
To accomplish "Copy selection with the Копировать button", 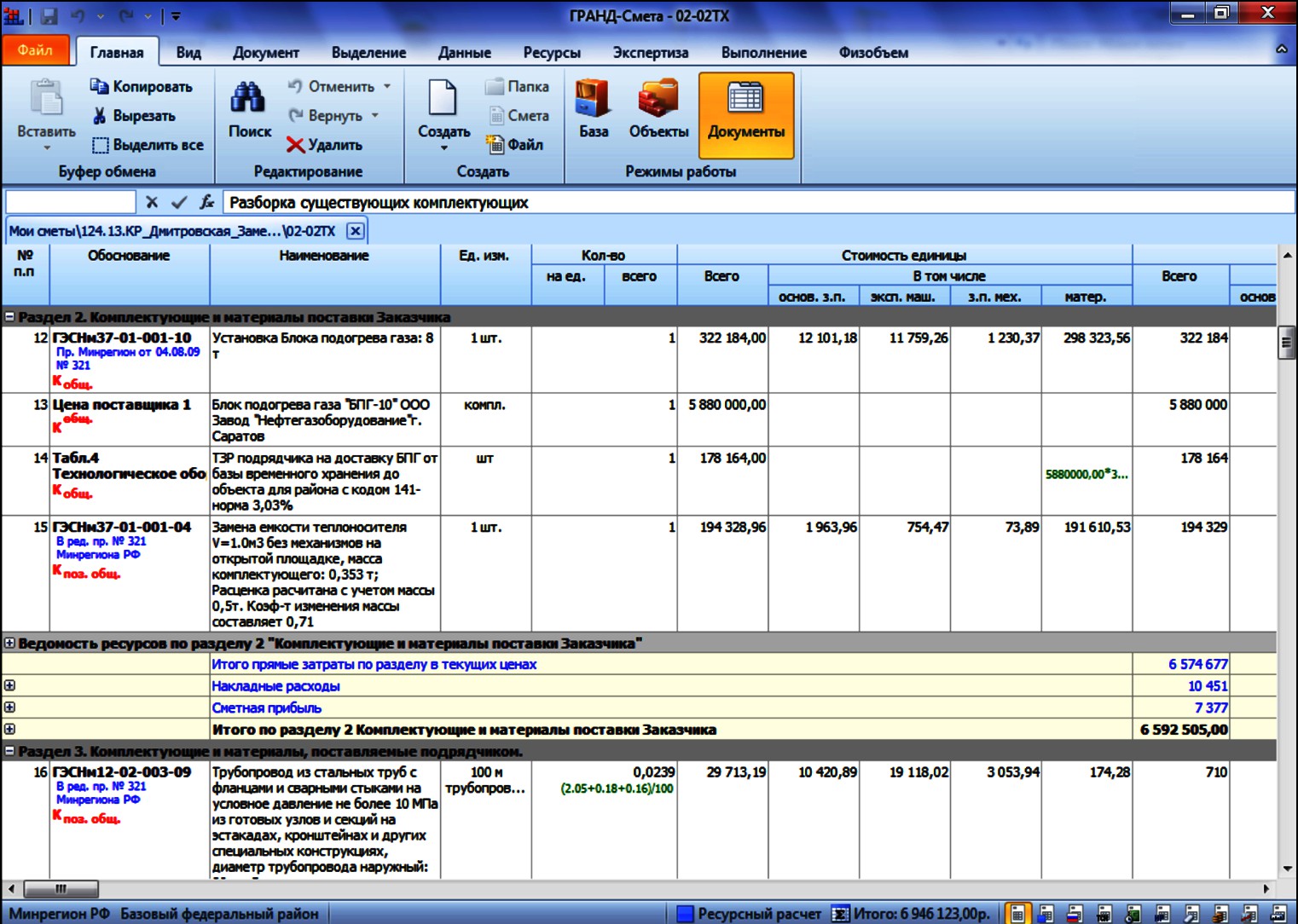I will pos(142,86).
